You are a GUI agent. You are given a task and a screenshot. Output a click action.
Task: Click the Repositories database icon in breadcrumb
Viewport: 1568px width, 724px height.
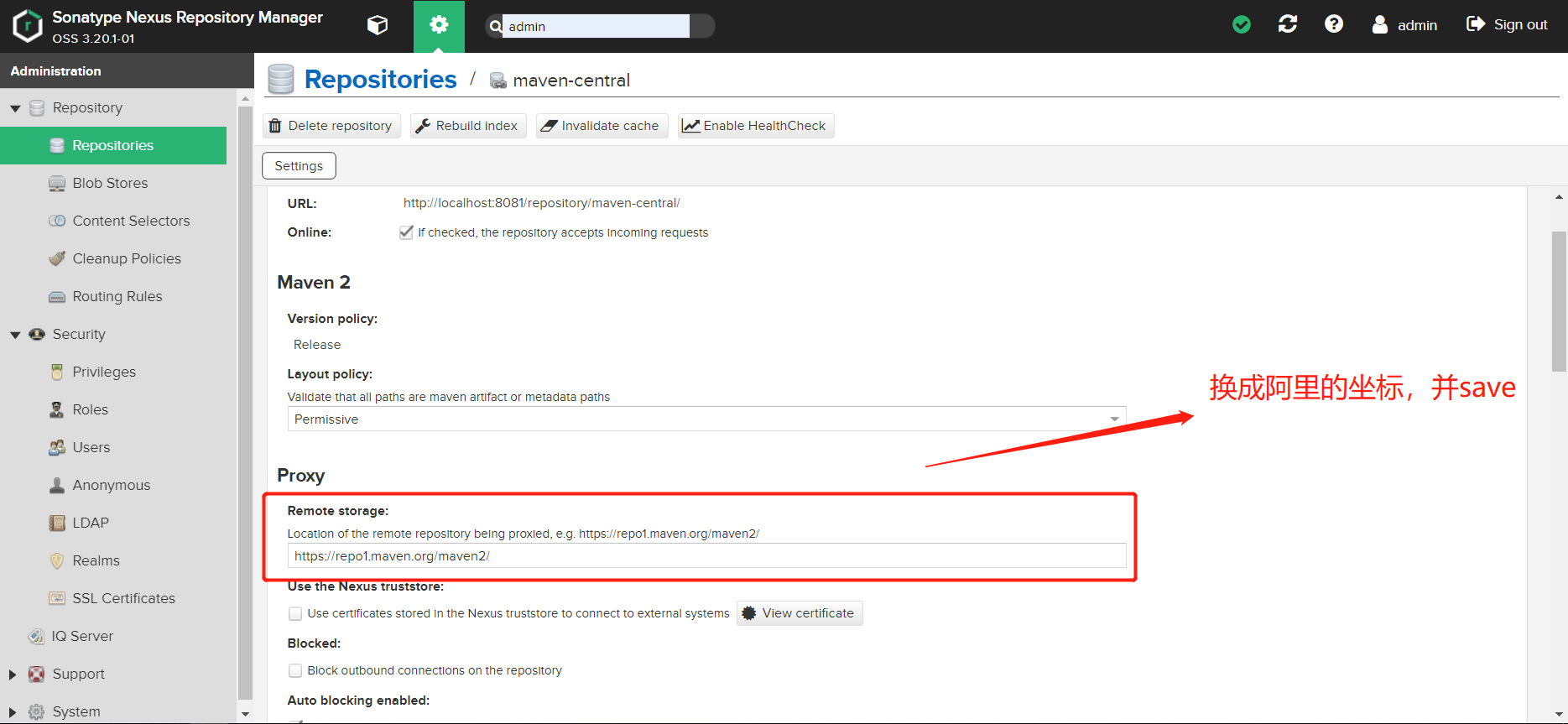tap(281, 80)
